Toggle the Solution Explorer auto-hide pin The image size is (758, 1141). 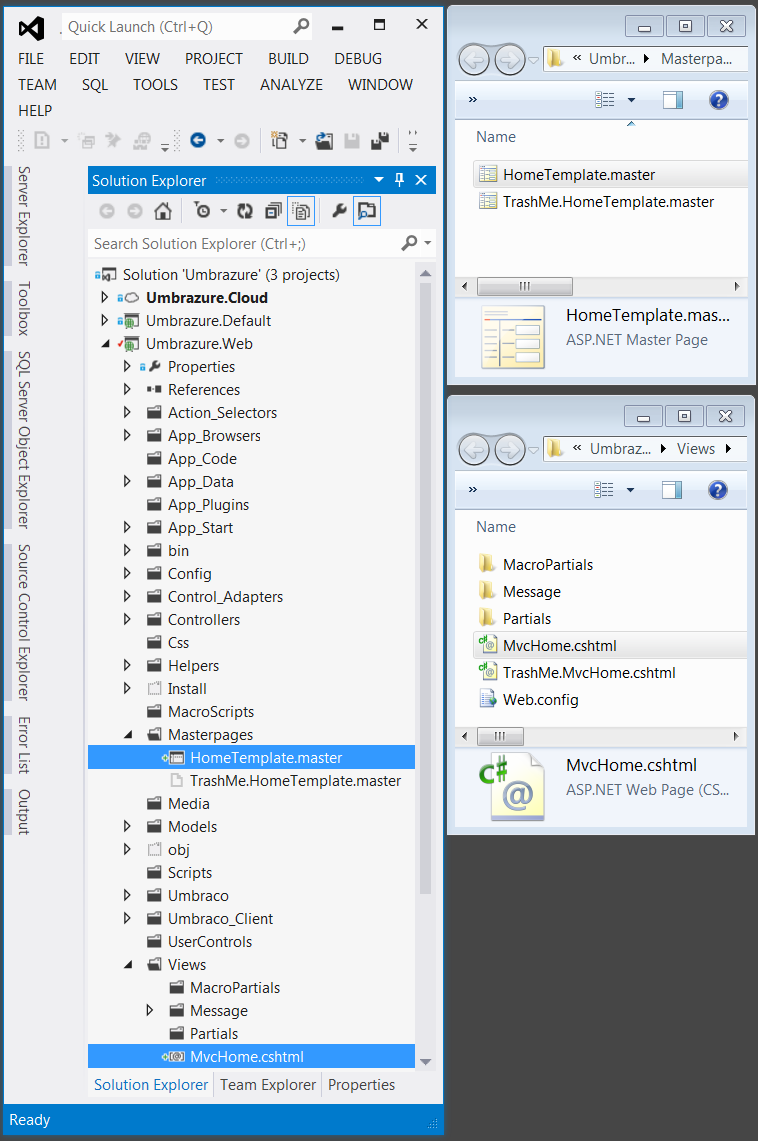pos(399,180)
